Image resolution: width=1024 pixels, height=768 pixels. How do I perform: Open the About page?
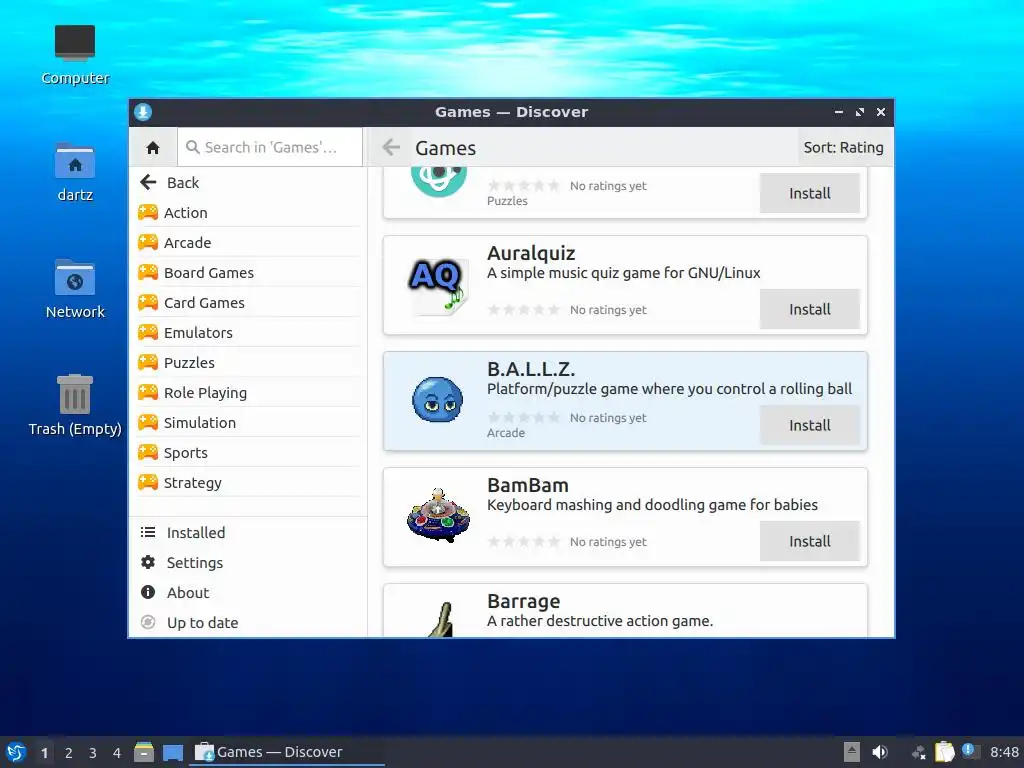[x=248, y=592]
